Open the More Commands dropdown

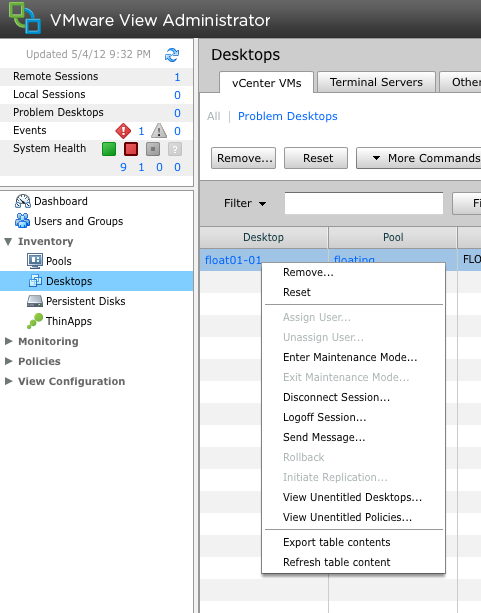[x=418, y=158]
